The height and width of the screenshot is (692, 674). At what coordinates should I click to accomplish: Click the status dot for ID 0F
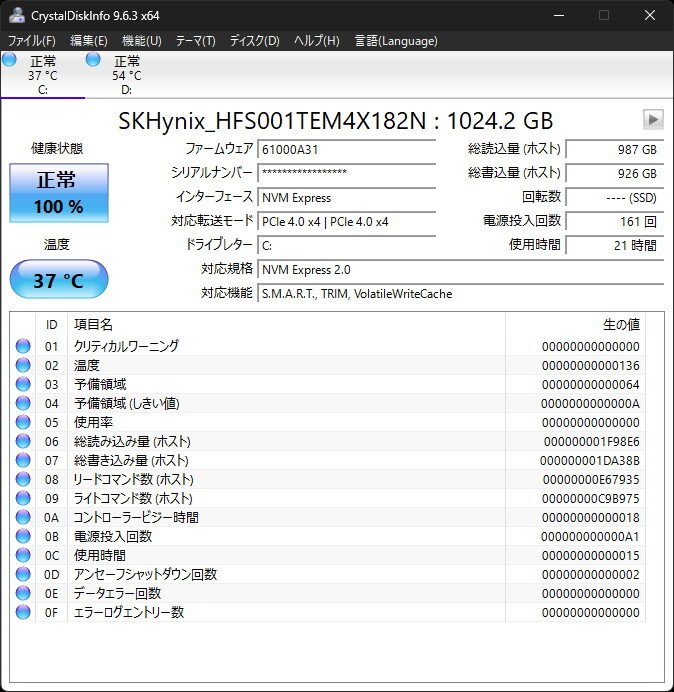23,612
